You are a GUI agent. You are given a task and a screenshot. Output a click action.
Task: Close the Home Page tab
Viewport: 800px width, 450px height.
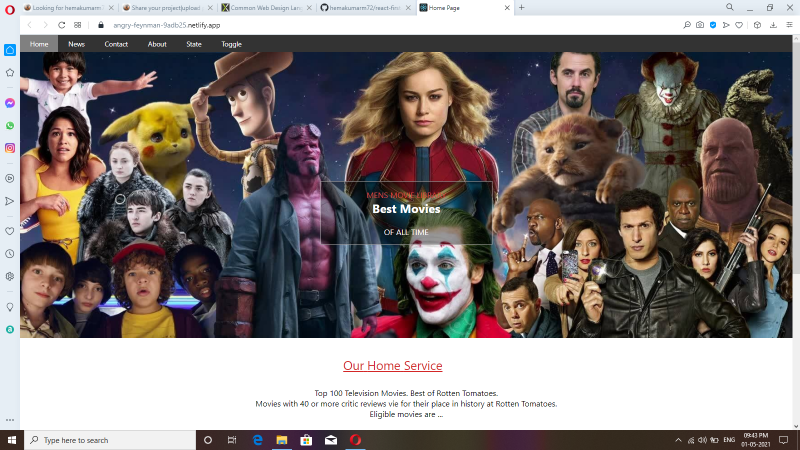(x=507, y=8)
